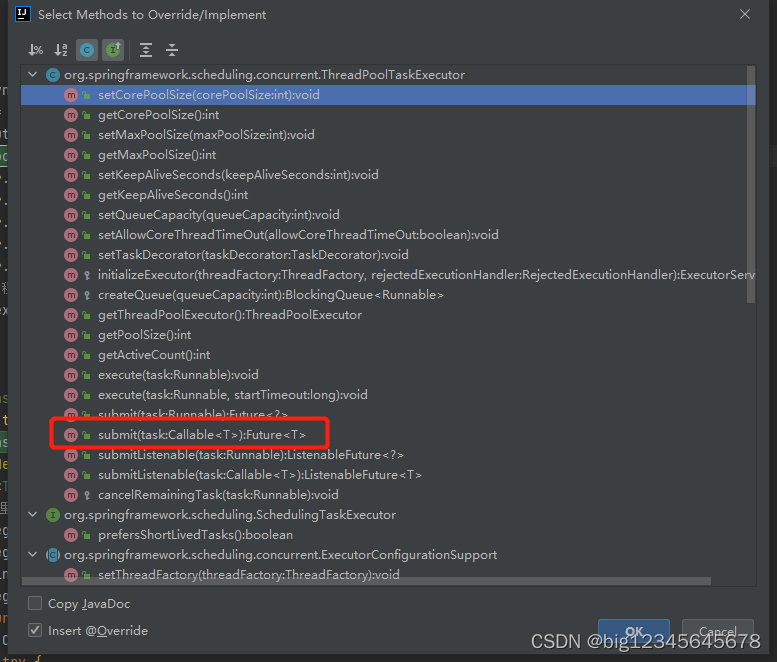Confirm with the OK button

click(x=634, y=631)
